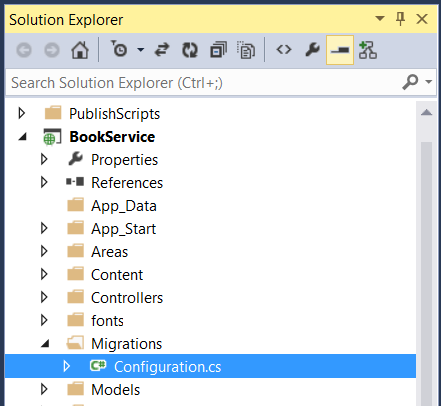This screenshot has height=406, width=441.
Task: Refresh the Solution Explorer
Action: [x=190, y=50]
